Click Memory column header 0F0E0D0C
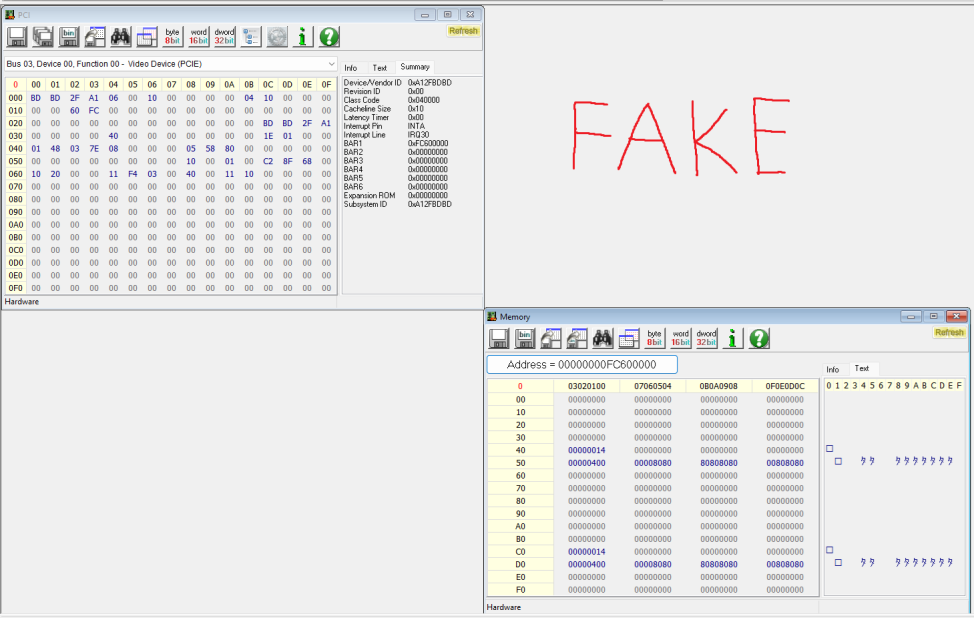This screenshot has width=974, height=618. point(785,386)
